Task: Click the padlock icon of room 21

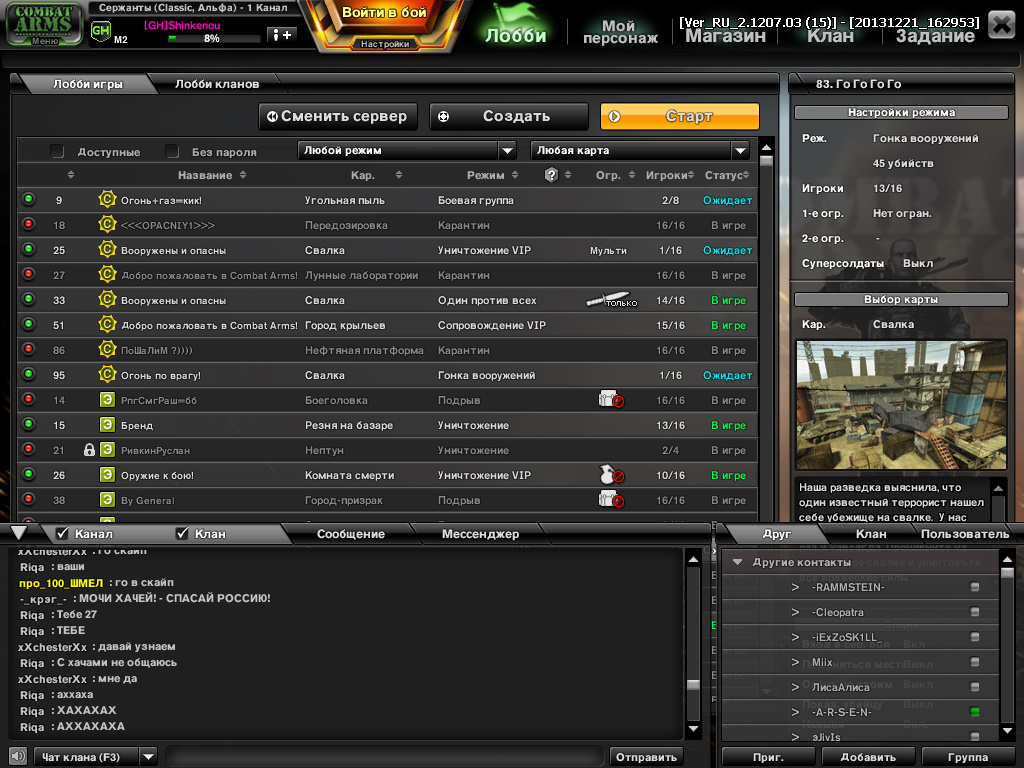Action: 89,450
